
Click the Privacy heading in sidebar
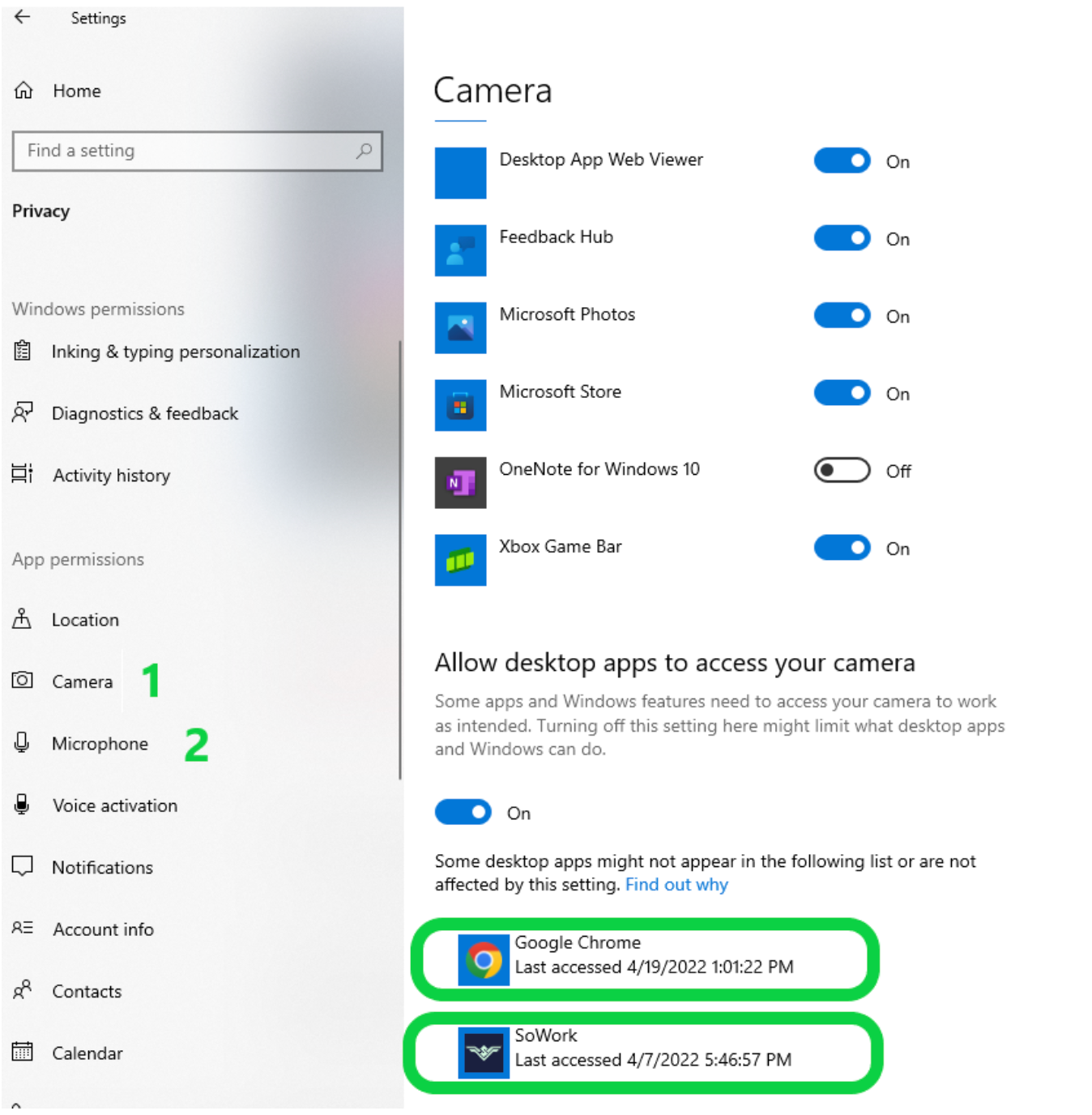point(41,211)
